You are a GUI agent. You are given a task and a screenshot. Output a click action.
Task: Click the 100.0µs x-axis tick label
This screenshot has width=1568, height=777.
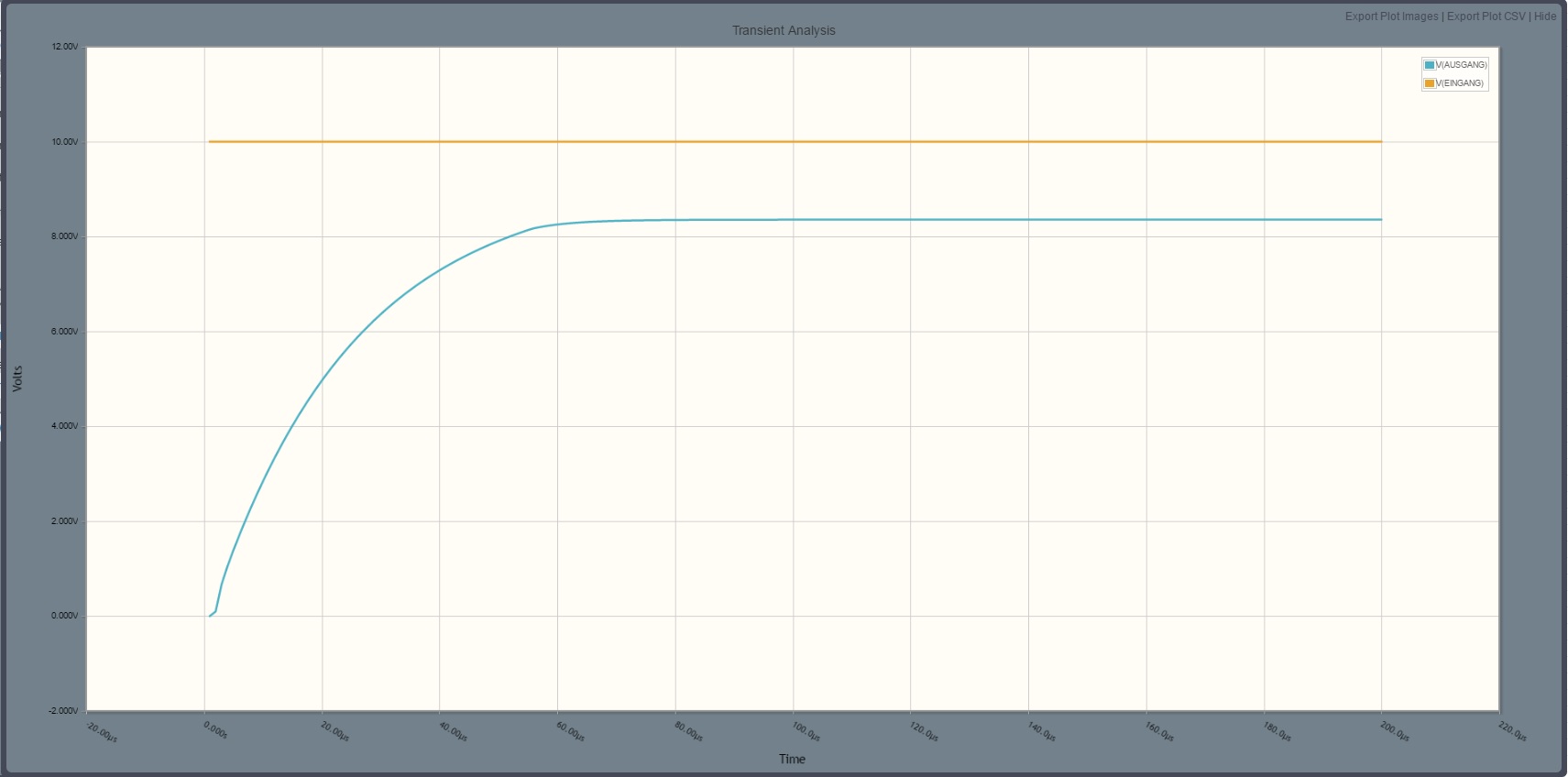(x=806, y=731)
